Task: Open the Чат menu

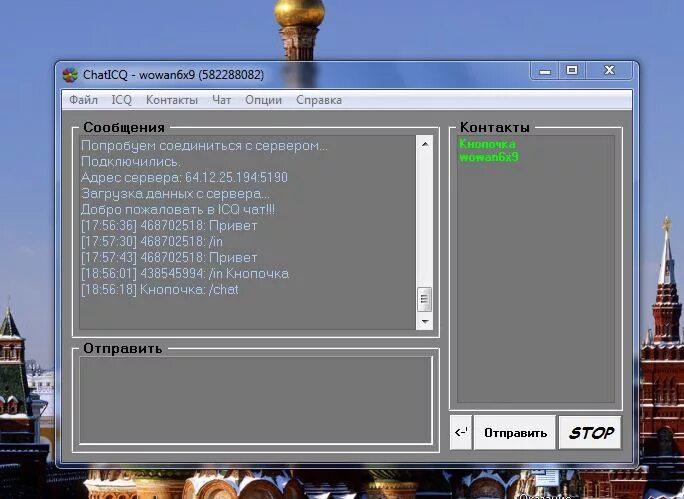Action: [x=222, y=100]
